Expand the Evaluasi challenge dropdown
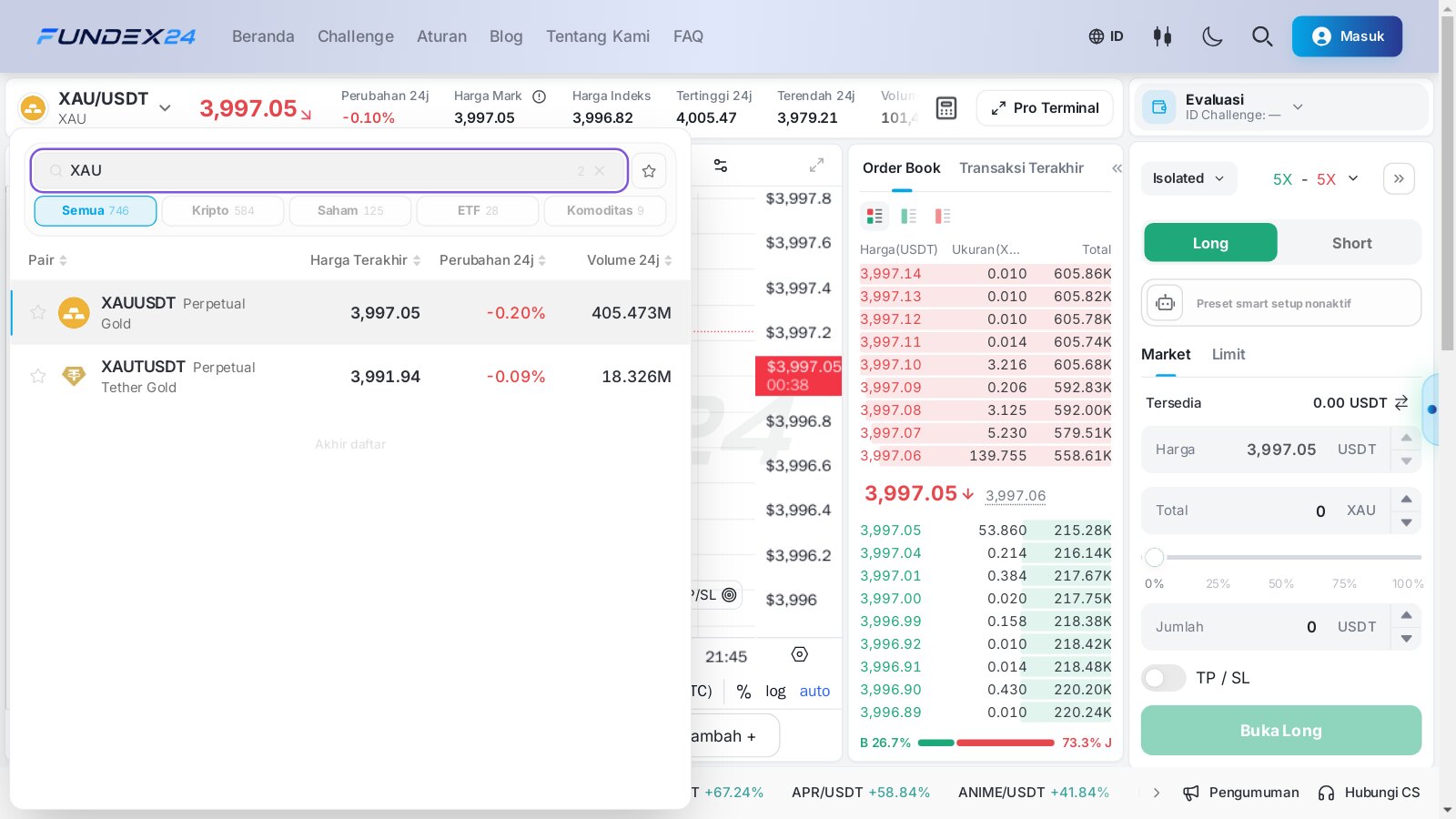The width and height of the screenshot is (1456, 819). 1298,106
